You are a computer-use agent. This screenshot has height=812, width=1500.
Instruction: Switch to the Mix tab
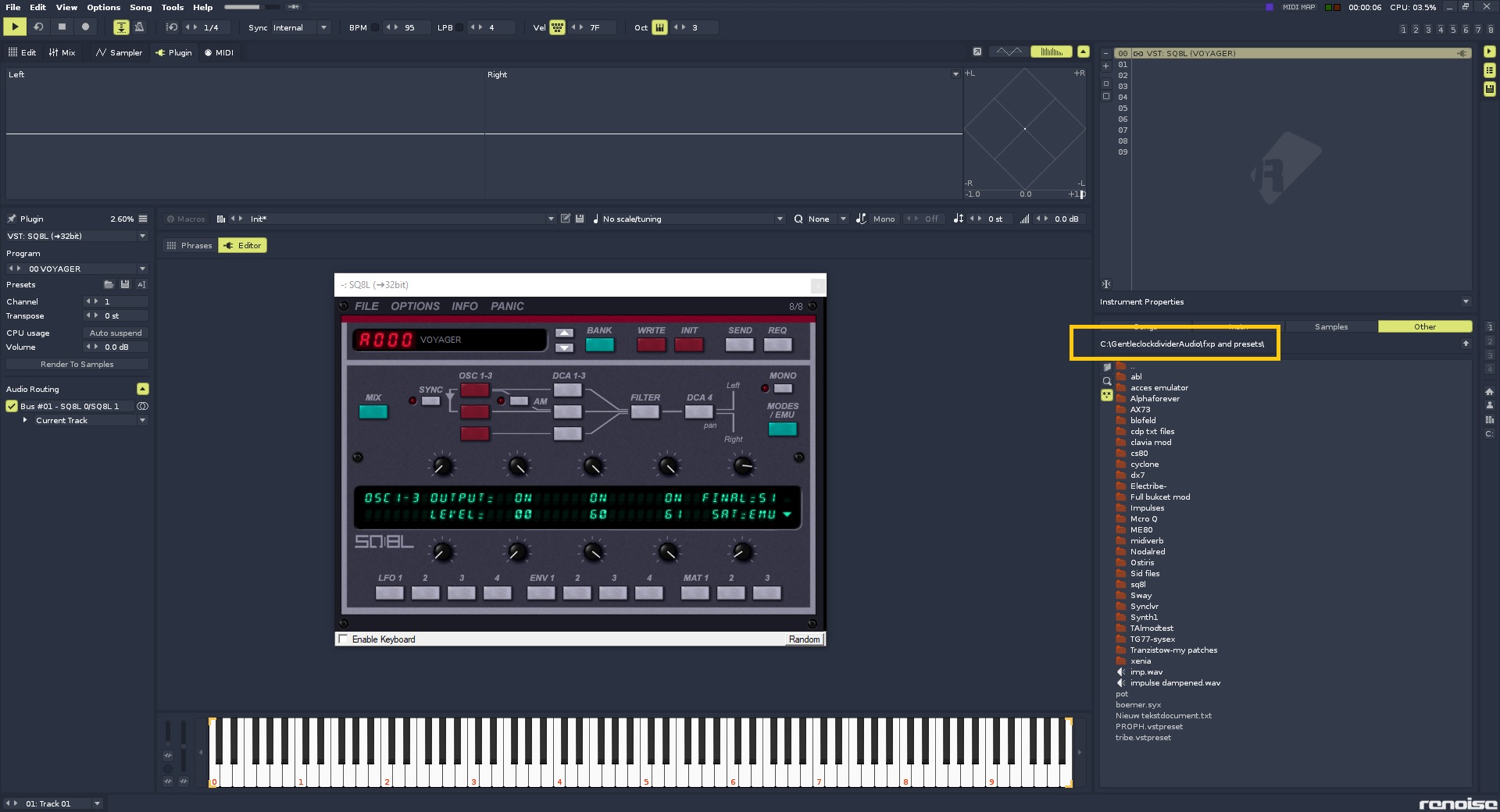62,52
